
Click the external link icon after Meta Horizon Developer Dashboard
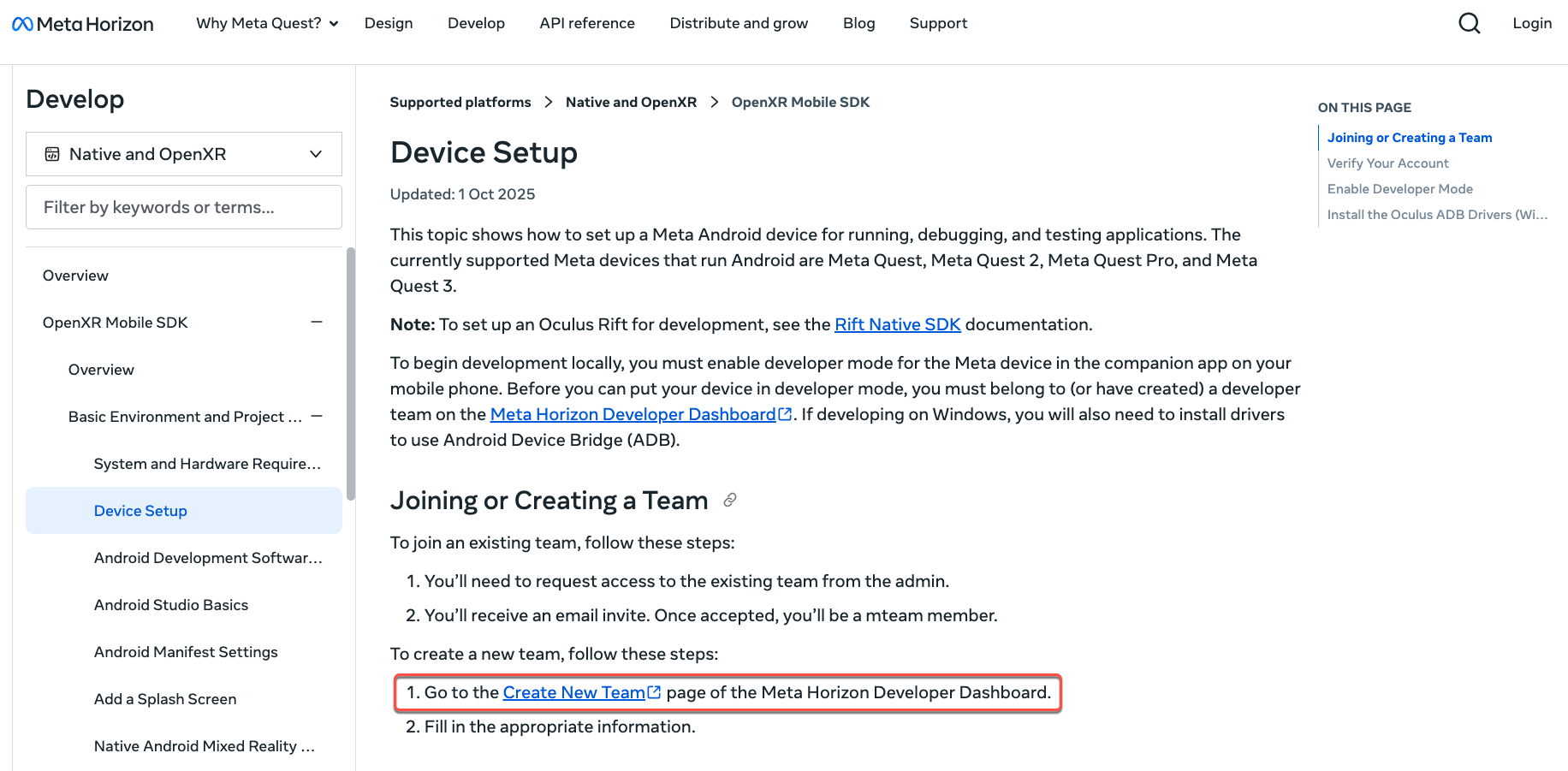point(785,413)
